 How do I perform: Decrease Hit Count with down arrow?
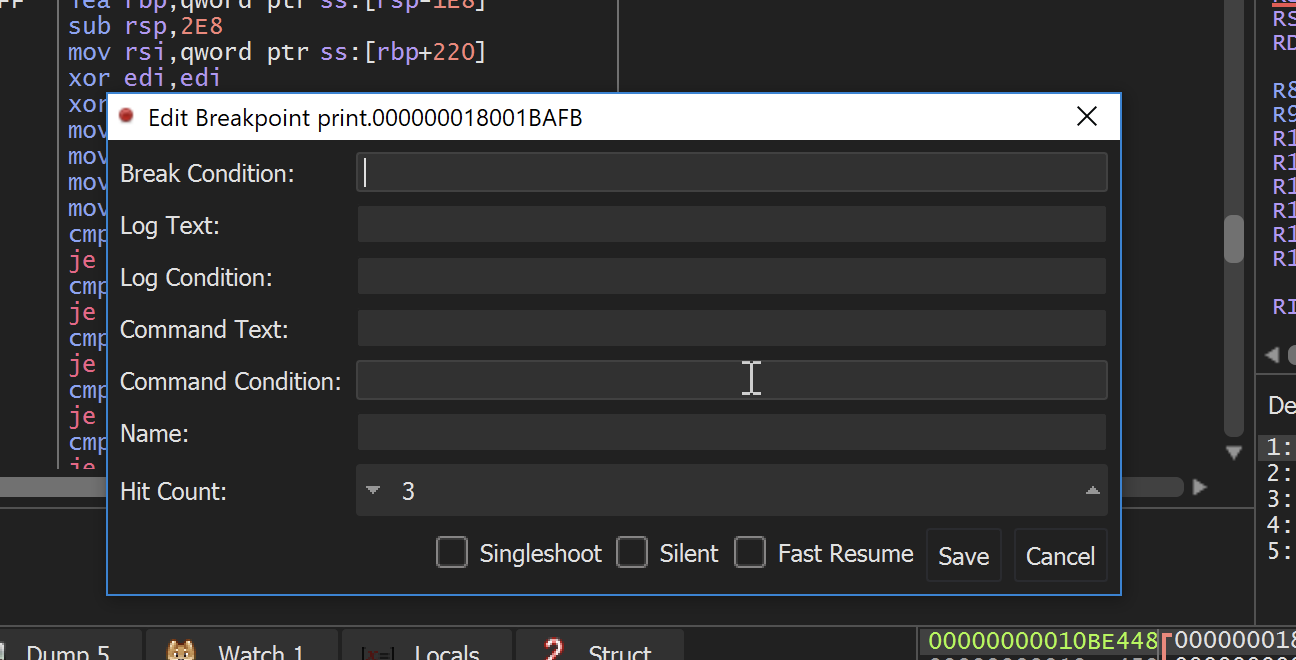373,490
